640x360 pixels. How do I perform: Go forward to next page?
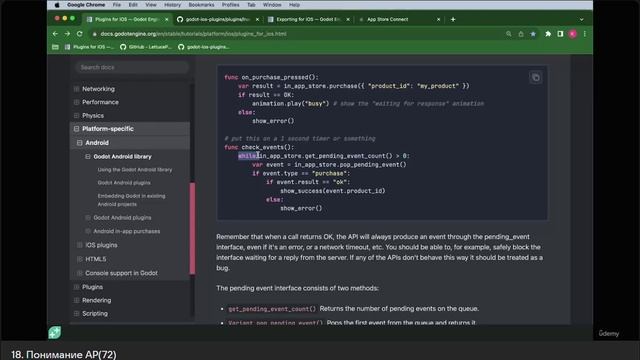(67, 34)
